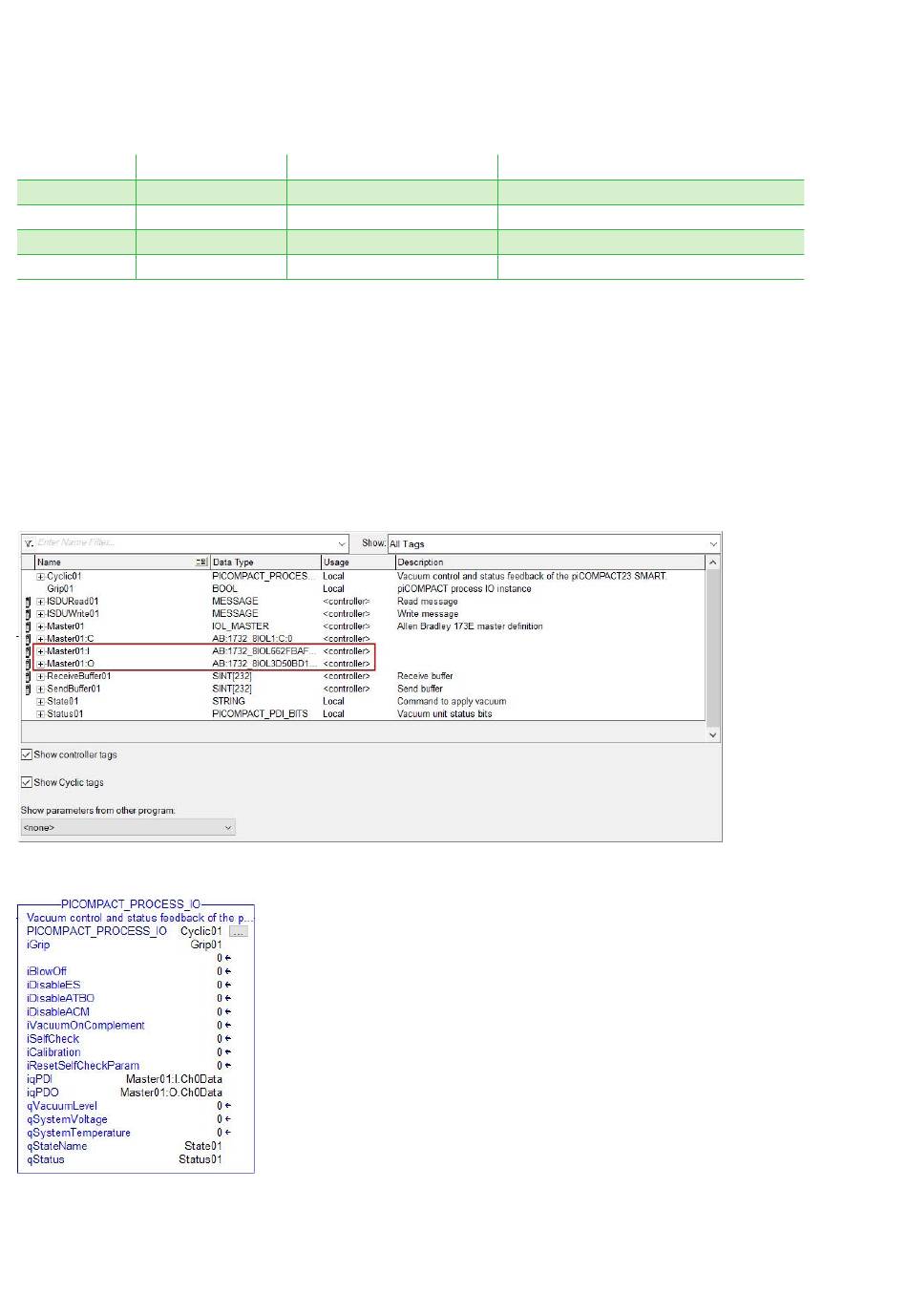Expand the ReceiveBuffer01 tag

coord(40,676)
